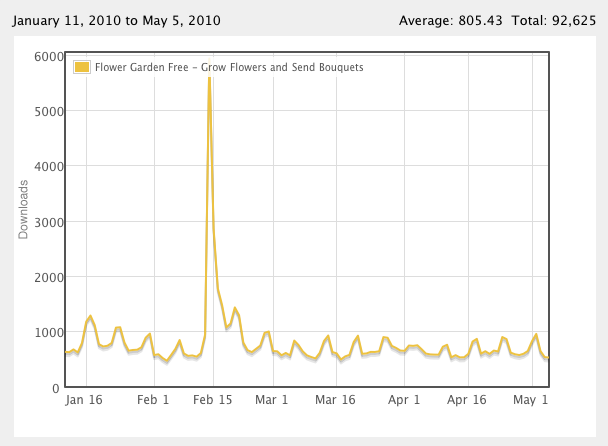The width and height of the screenshot is (608, 446).
Task: Click the 5000 y-axis tick label
Action: (x=49, y=112)
